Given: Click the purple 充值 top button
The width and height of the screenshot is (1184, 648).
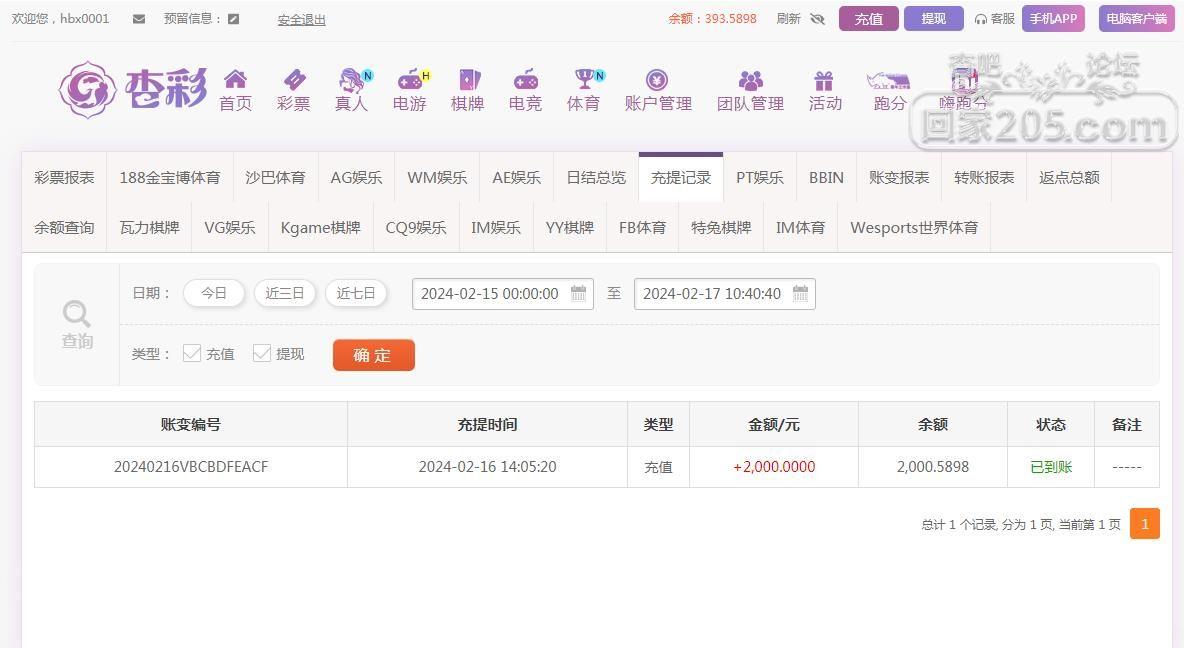Looking at the screenshot, I should coord(869,19).
